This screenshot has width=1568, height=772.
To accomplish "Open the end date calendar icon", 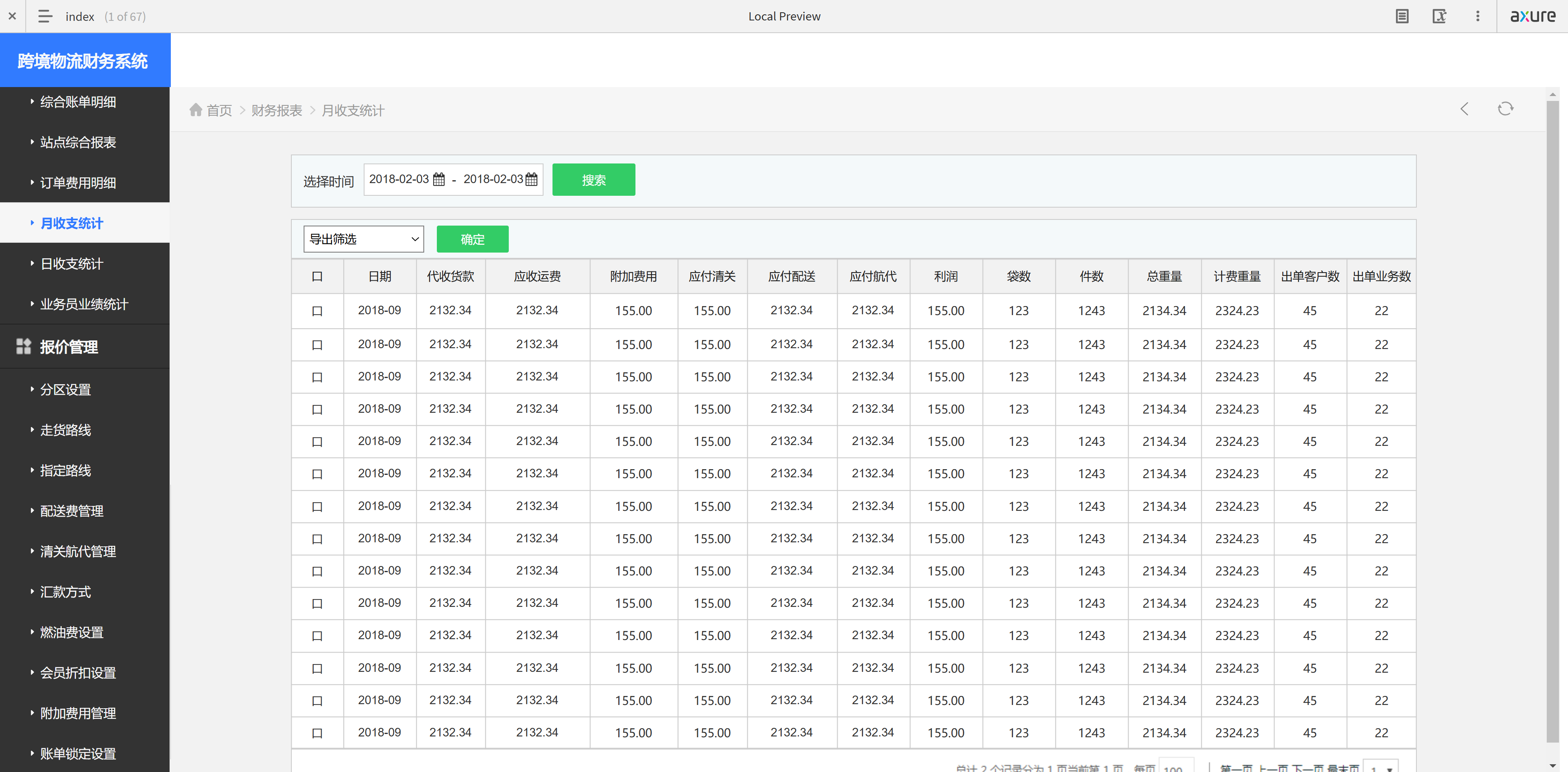I will pos(531,179).
